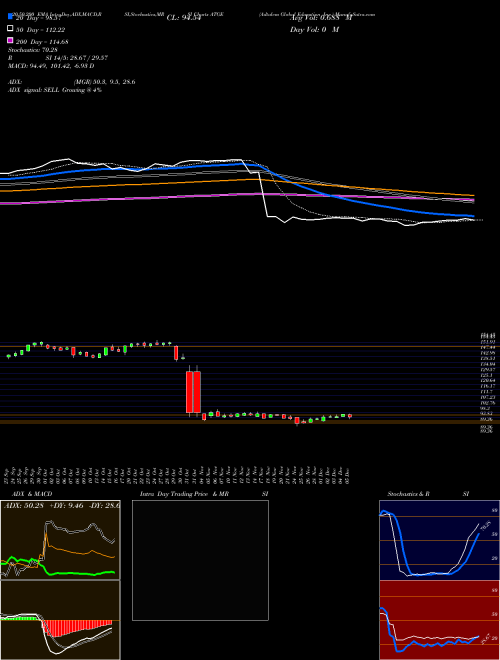Open the blue Stochastics chart panel
This screenshot has width=500, height=660.
439,540
